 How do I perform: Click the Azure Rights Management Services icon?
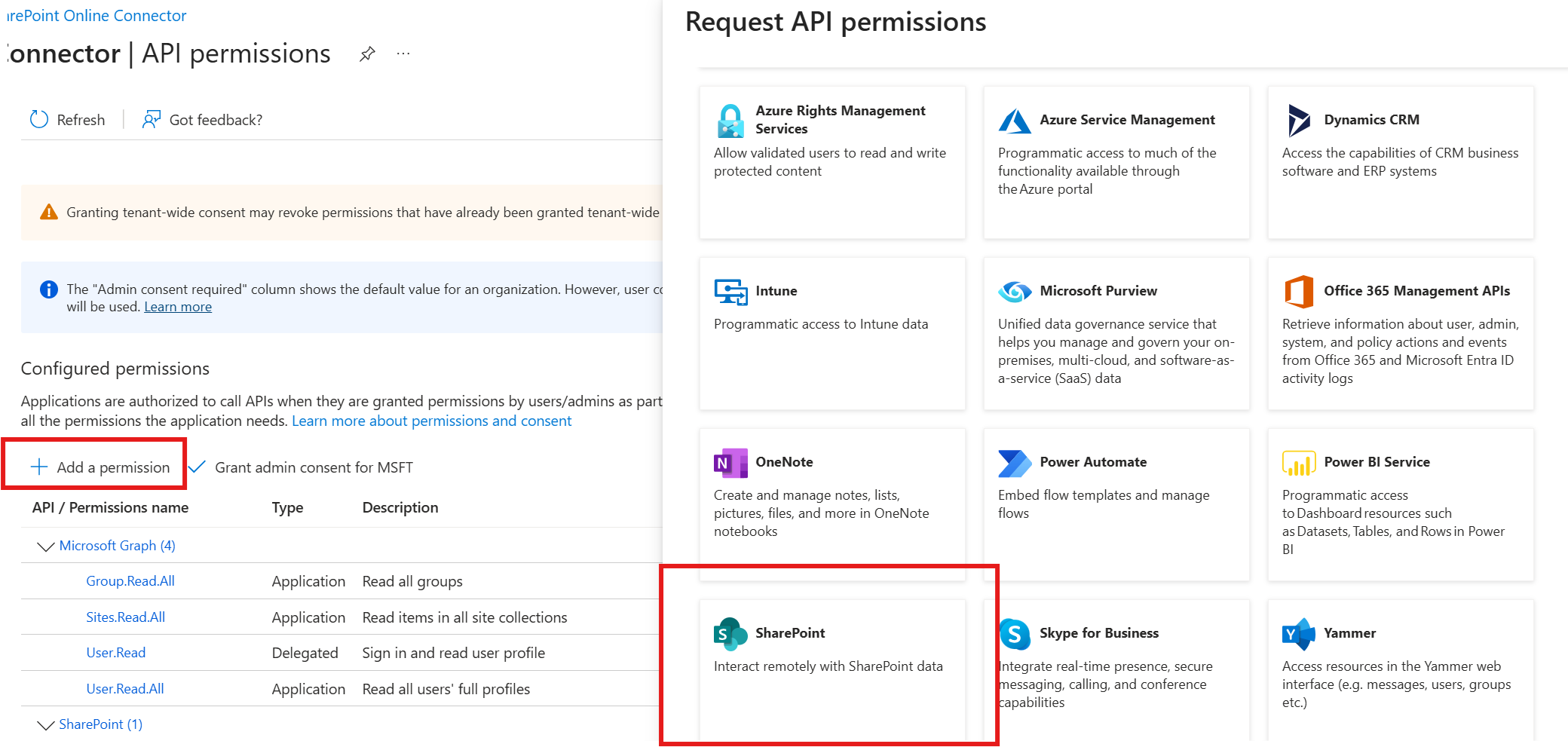[730, 121]
